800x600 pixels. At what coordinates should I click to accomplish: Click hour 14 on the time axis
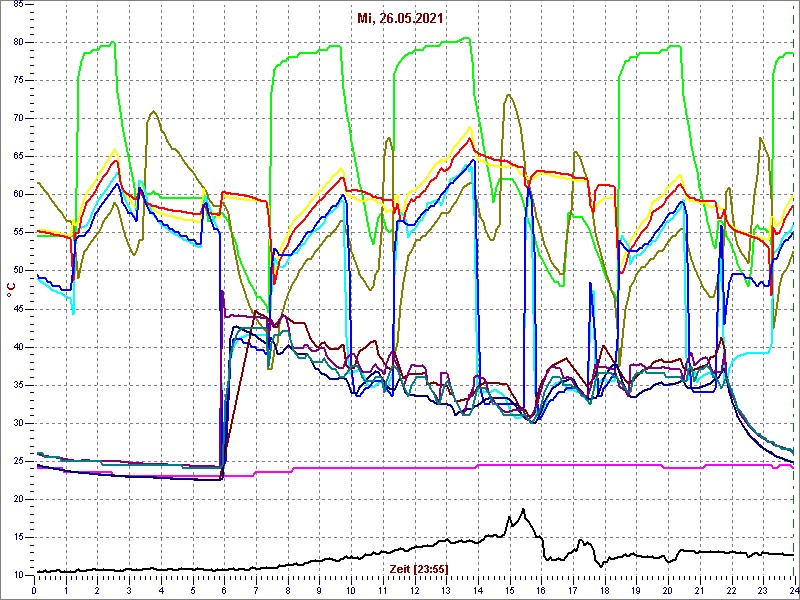click(x=477, y=590)
